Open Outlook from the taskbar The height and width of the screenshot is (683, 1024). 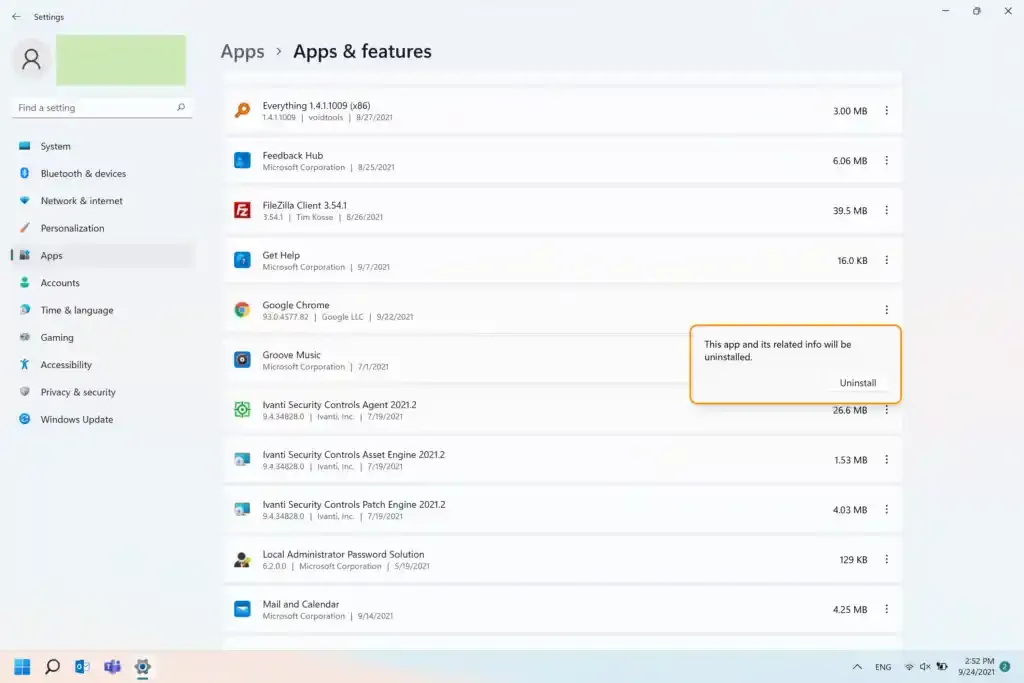[82, 667]
